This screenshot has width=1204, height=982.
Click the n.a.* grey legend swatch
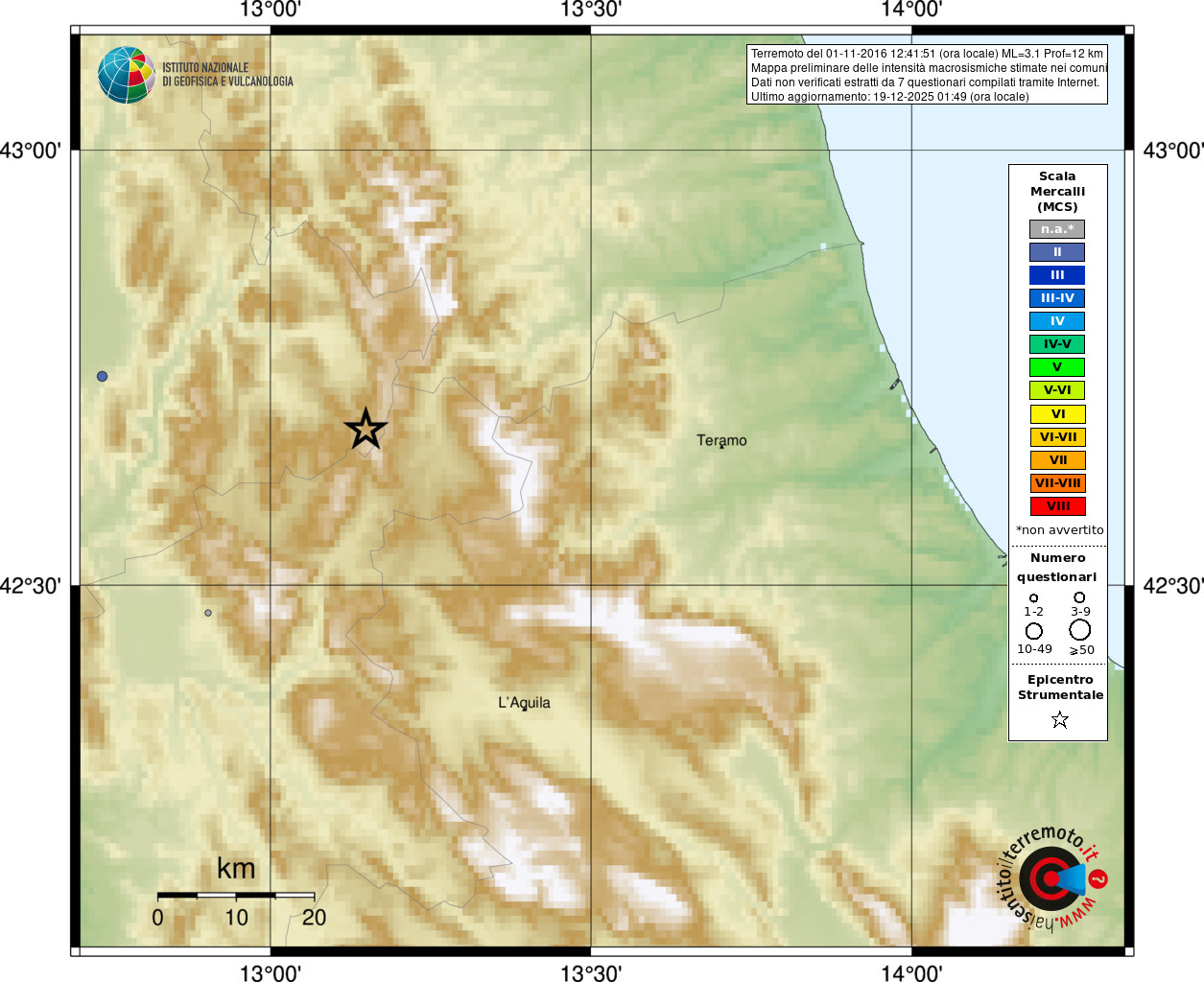point(1057,229)
